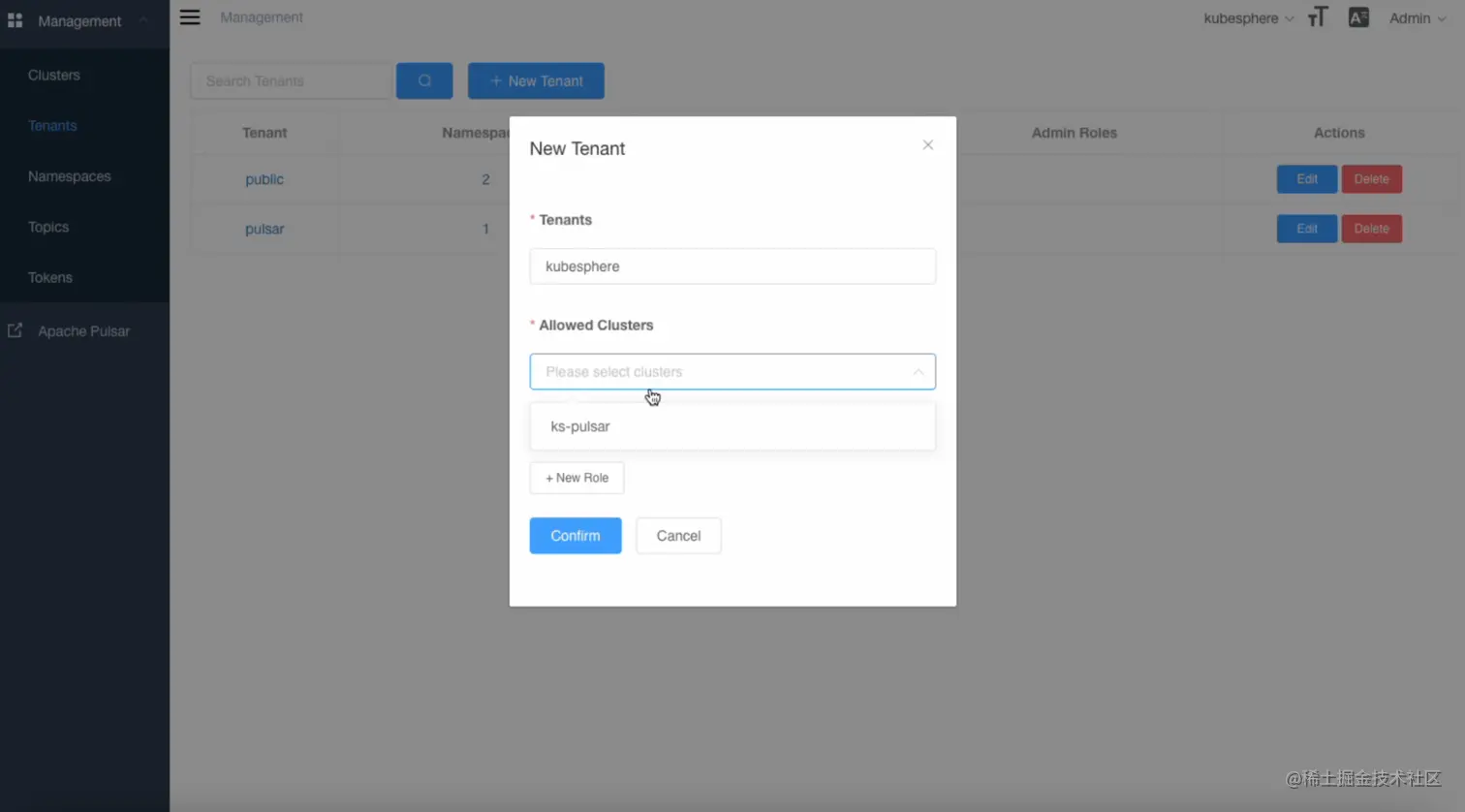
Task: Open Tokens in the sidebar
Action: coord(50,277)
